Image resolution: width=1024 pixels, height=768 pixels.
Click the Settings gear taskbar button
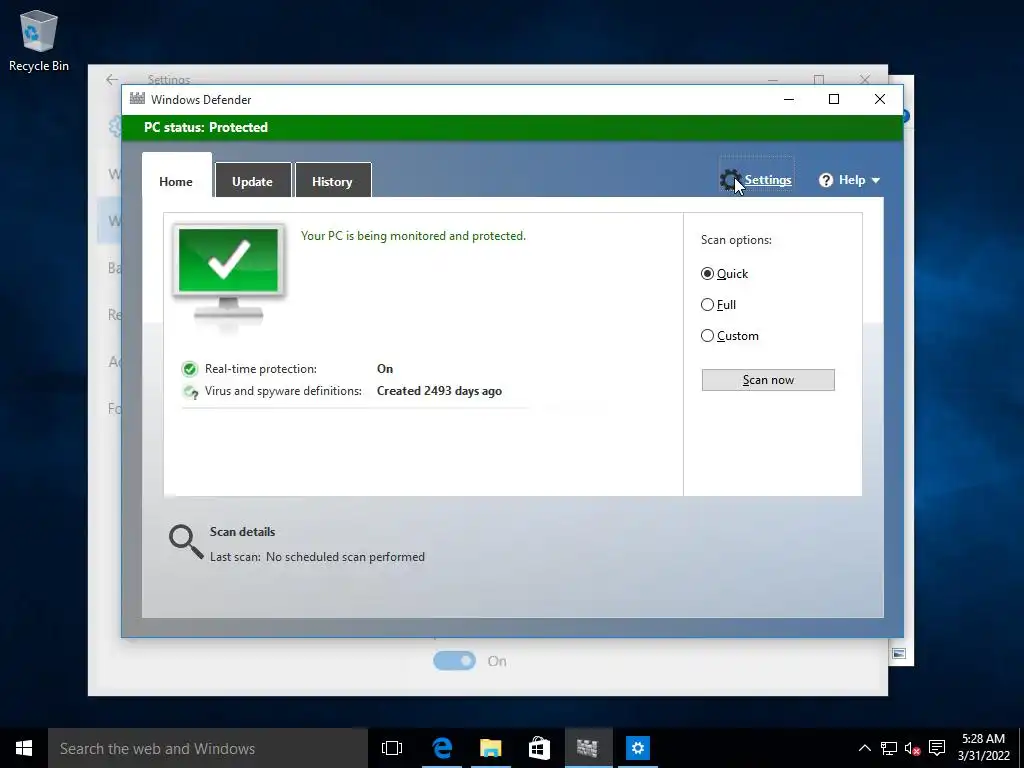(x=637, y=748)
